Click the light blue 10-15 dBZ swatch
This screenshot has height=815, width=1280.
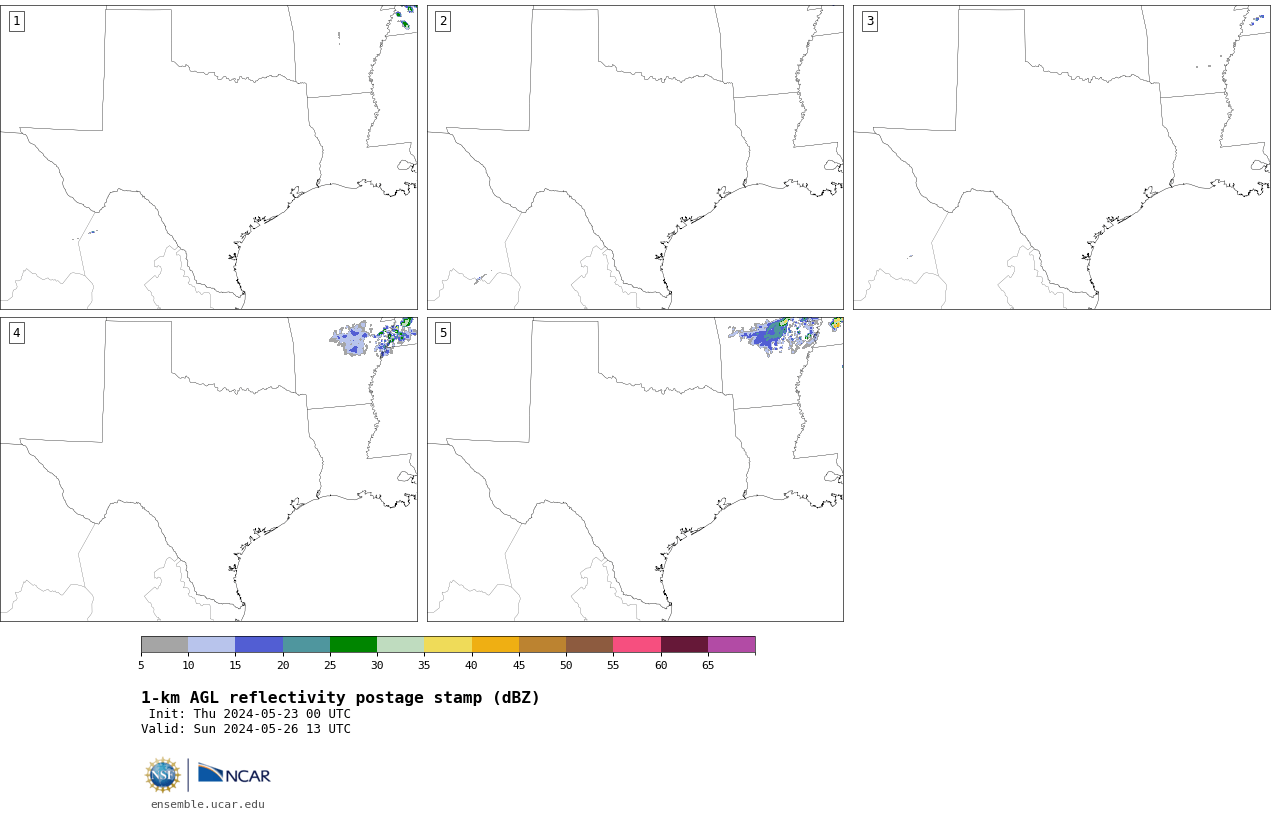tap(212, 645)
